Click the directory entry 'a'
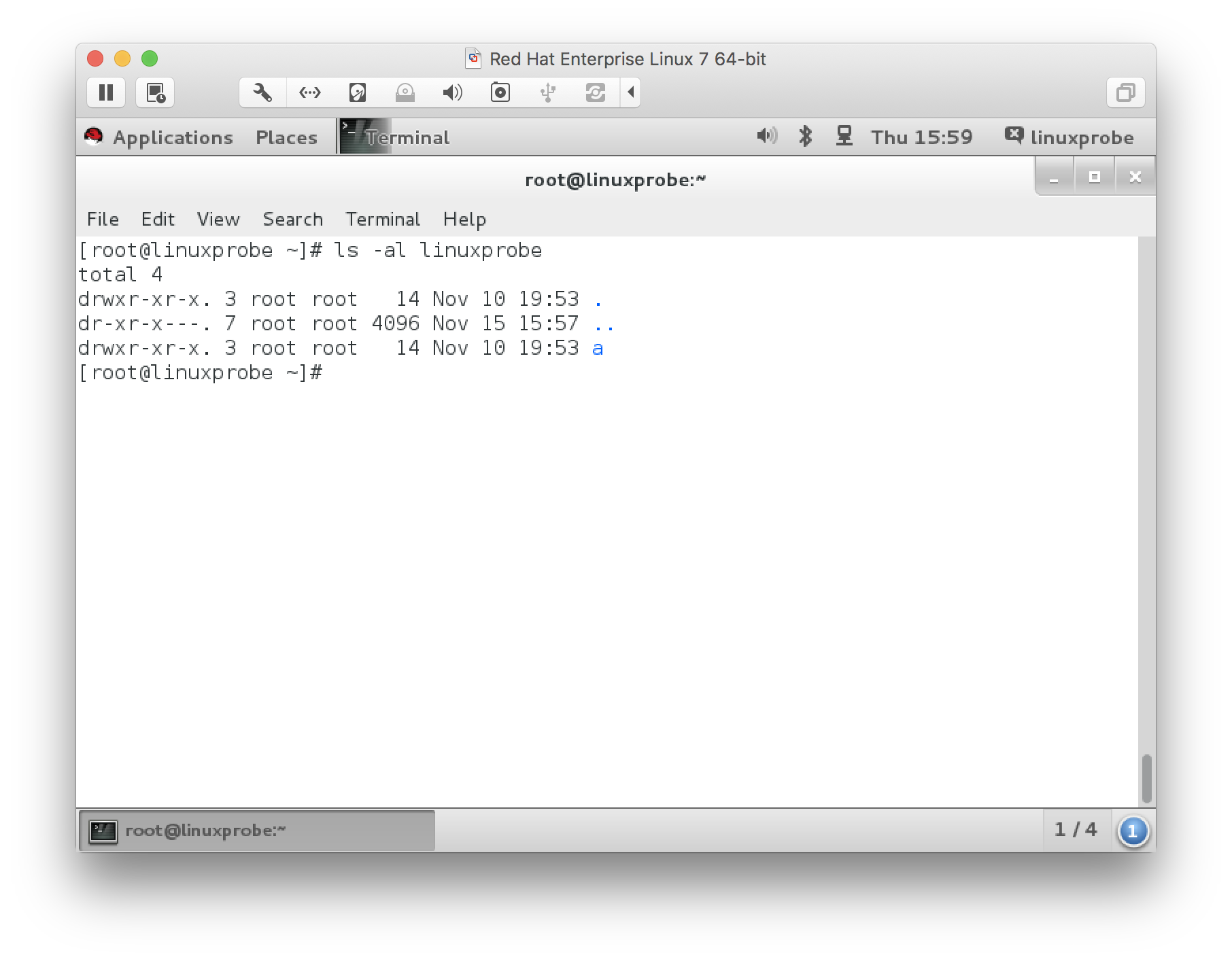 pyautogui.click(x=598, y=349)
